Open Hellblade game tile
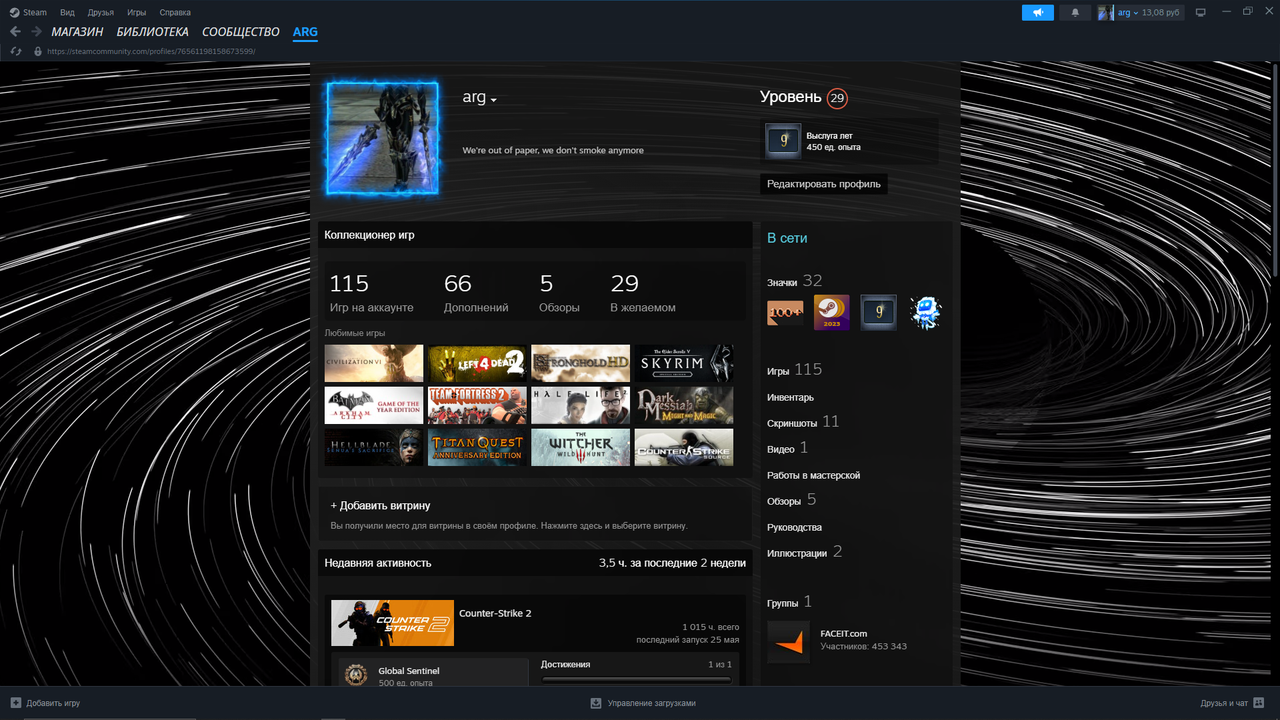 click(374, 447)
